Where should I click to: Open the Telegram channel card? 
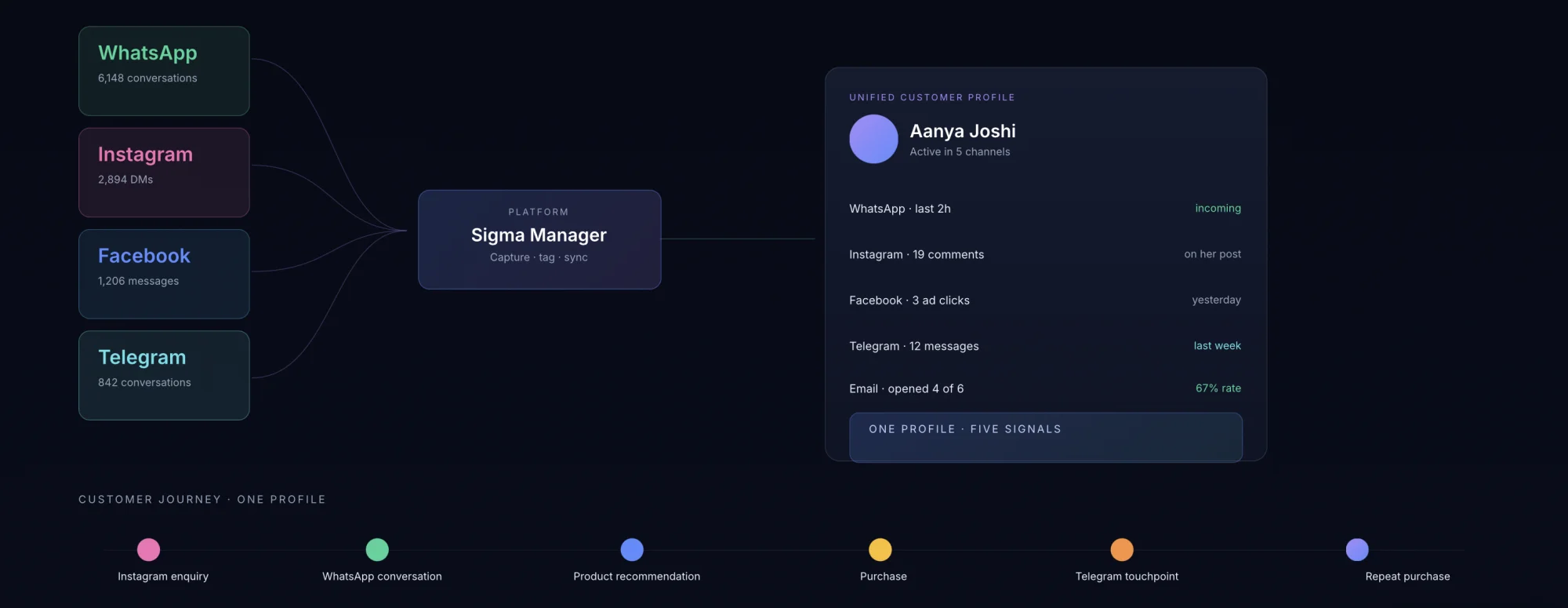pos(164,375)
